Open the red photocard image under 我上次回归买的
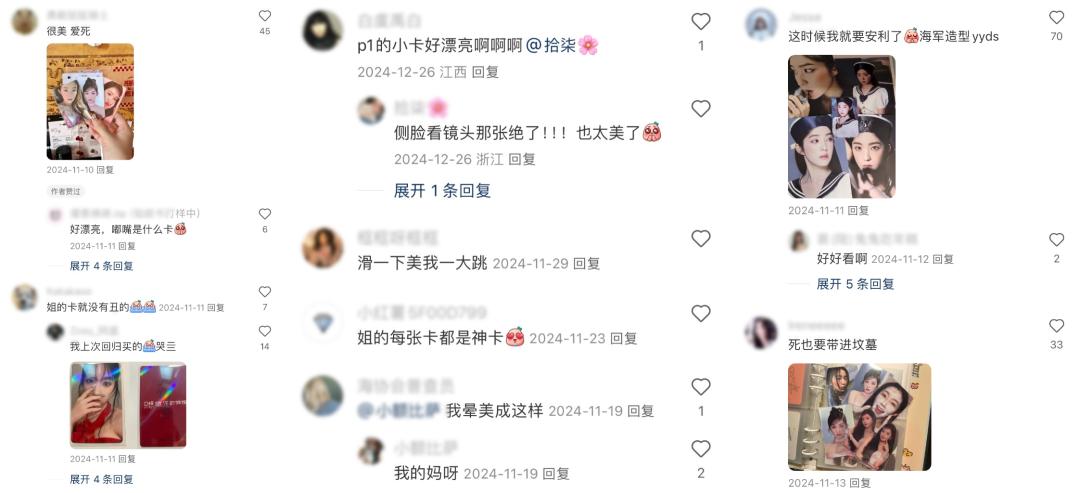Viewport: 1080px width, 493px height. point(128,405)
